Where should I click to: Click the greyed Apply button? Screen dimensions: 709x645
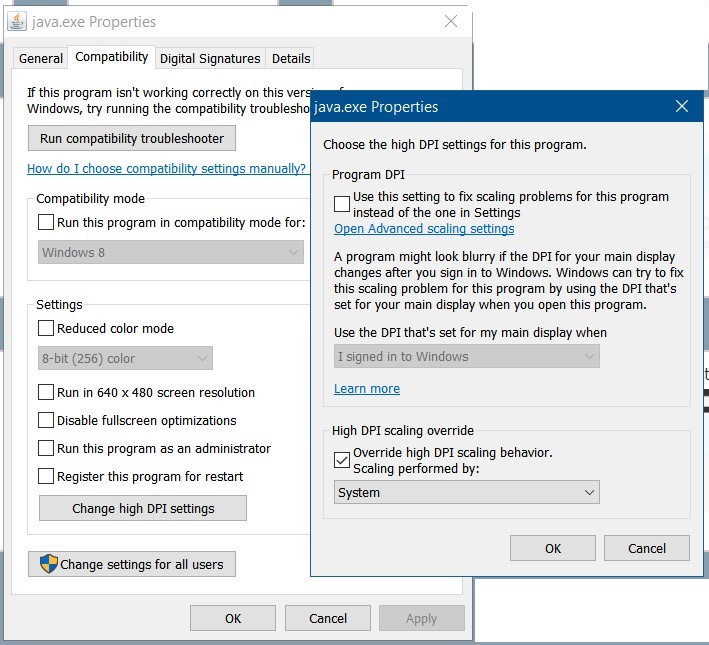[x=421, y=618]
